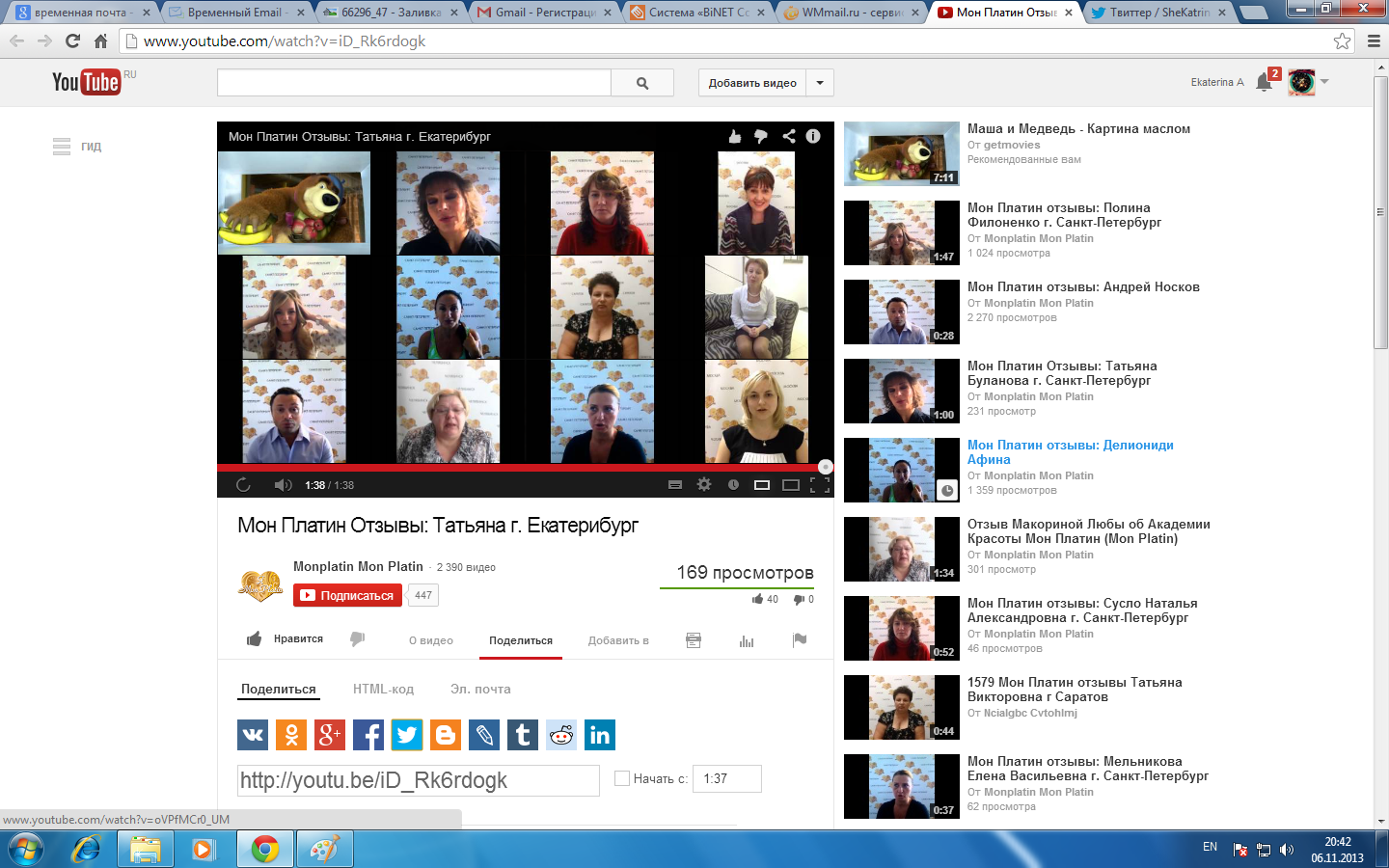This screenshot has width=1389, height=868.
Task: Click the thumbs-up icon on the player top bar
Action: point(735,136)
